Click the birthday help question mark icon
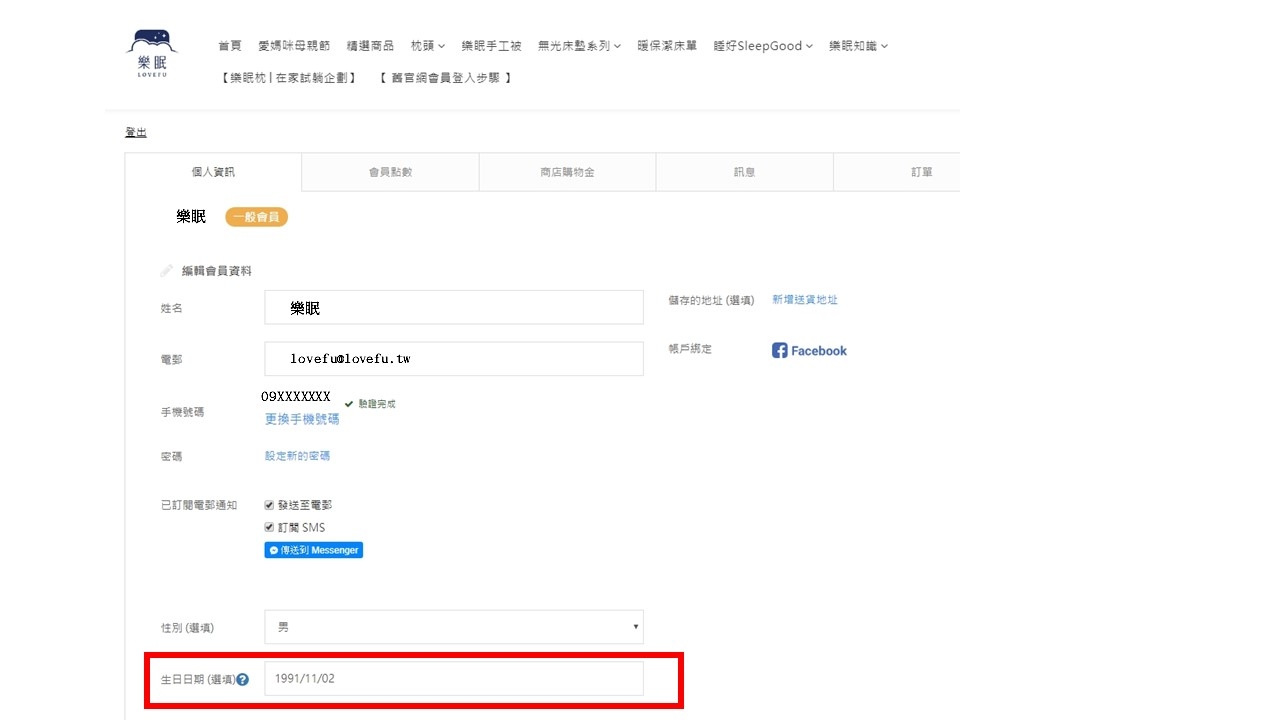Image resolution: width=1280 pixels, height=720 pixels. (x=242, y=680)
